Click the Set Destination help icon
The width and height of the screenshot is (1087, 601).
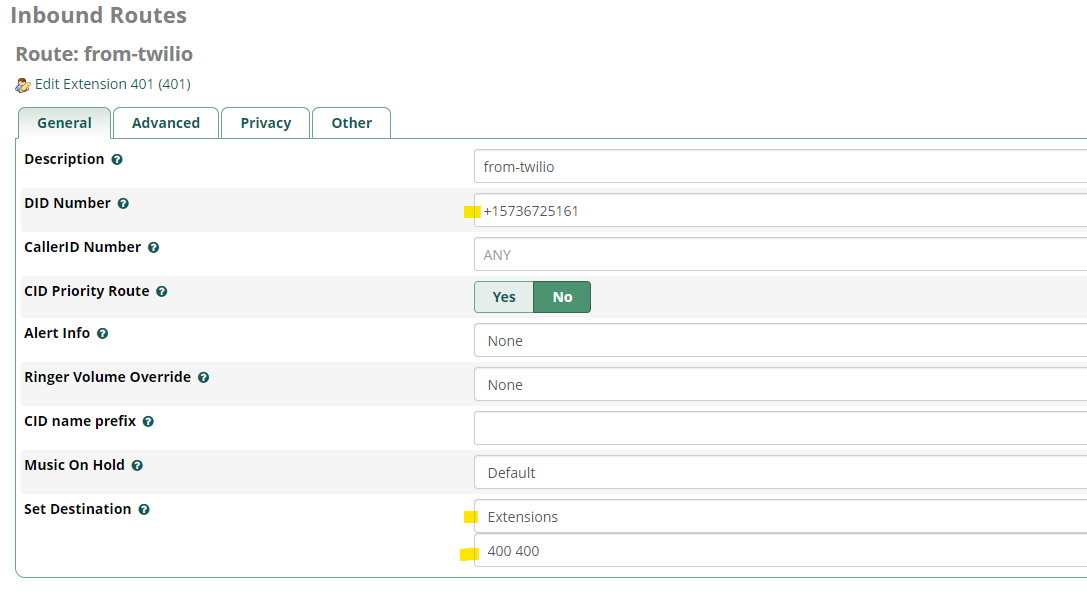(x=144, y=509)
